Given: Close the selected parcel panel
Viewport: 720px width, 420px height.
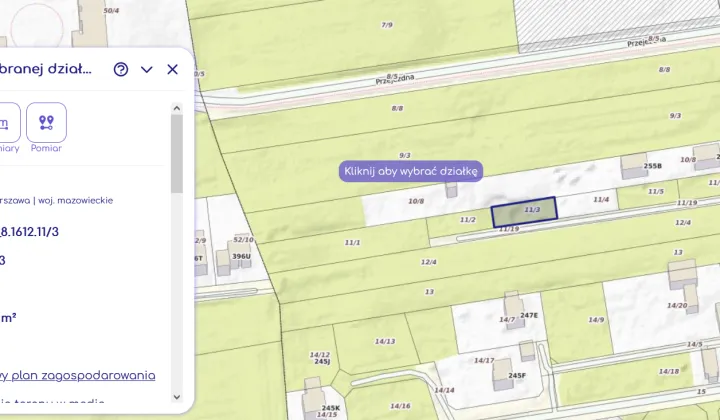Looking at the screenshot, I should 172,69.
